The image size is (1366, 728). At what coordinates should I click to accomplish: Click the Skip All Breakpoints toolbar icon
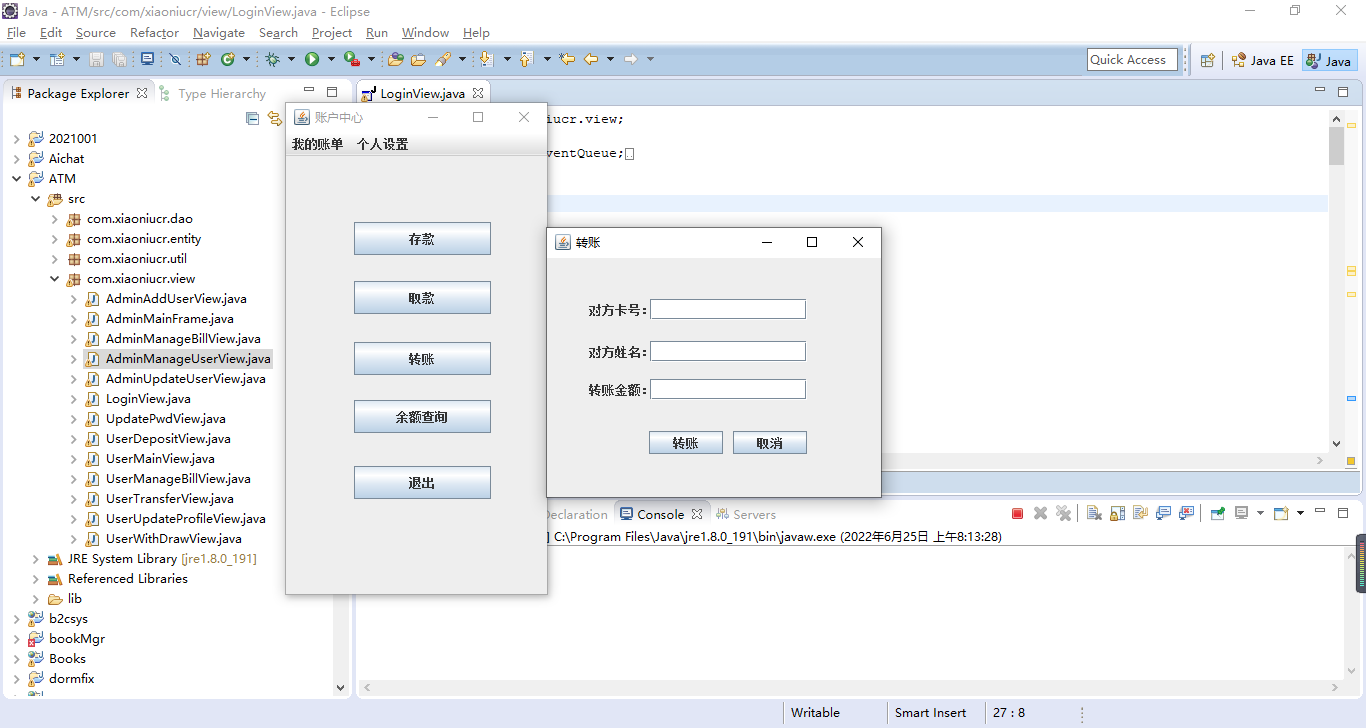tap(175, 59)
